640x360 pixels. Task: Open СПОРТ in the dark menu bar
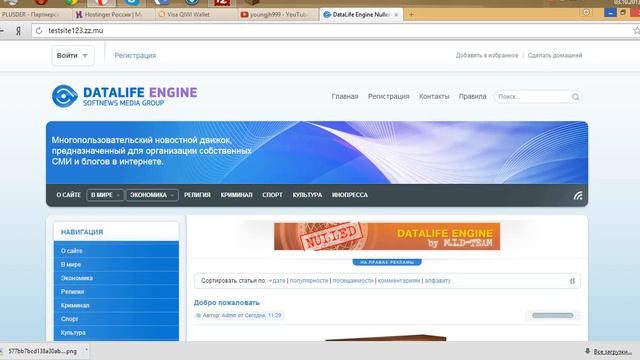(272, 195)
